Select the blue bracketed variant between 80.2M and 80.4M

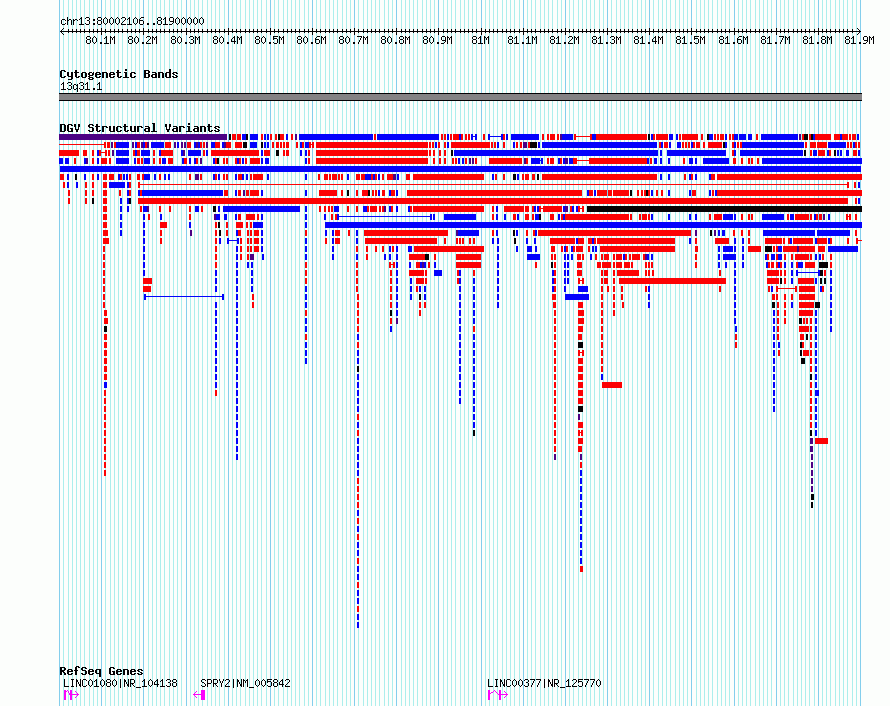(x=184, y=297)
